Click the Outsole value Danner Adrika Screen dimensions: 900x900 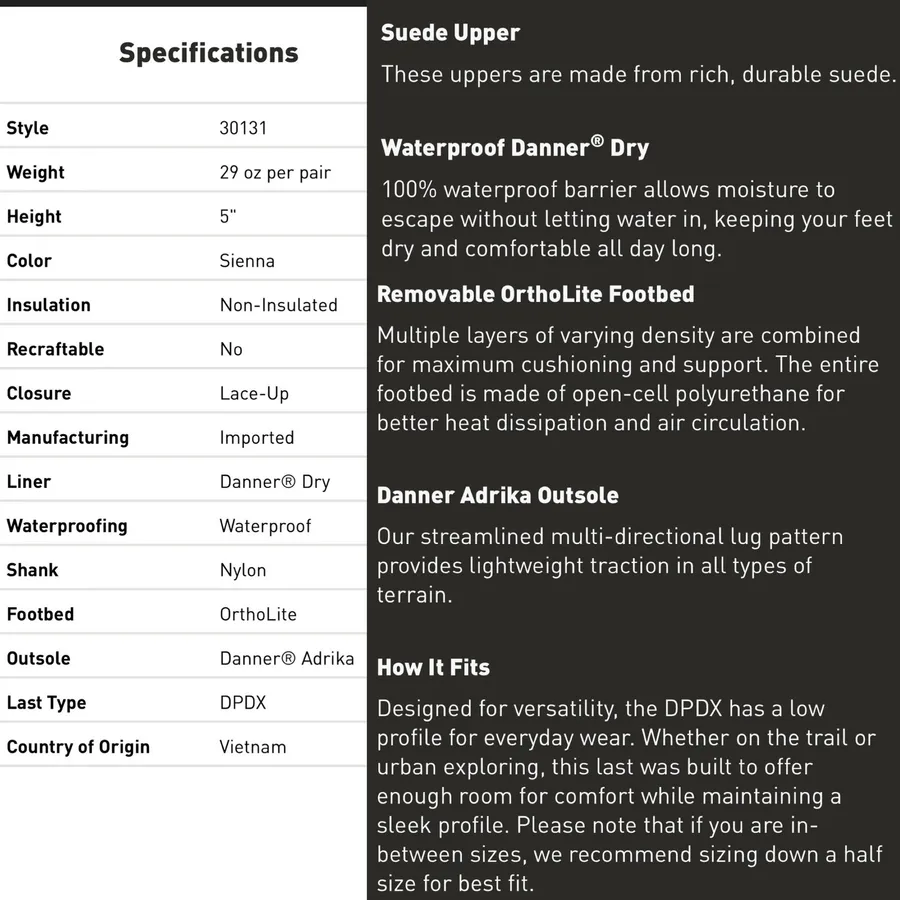[287, 658]
